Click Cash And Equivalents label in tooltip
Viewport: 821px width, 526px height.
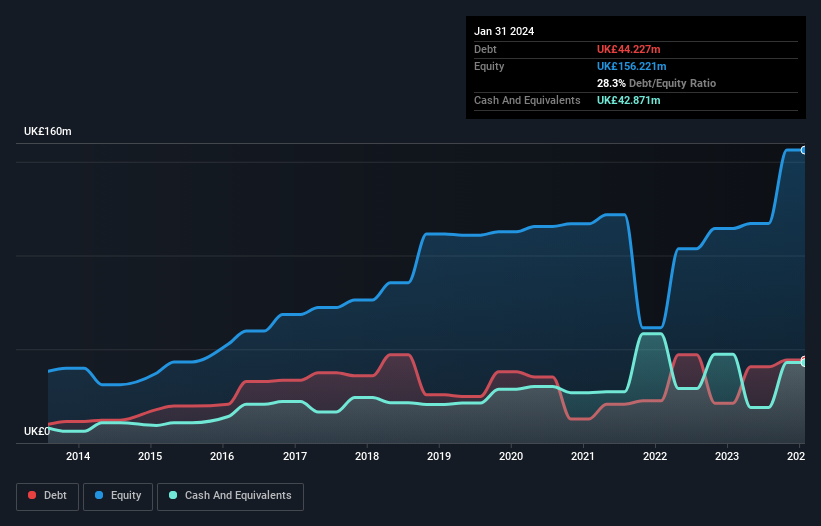(x=527, y=100)
